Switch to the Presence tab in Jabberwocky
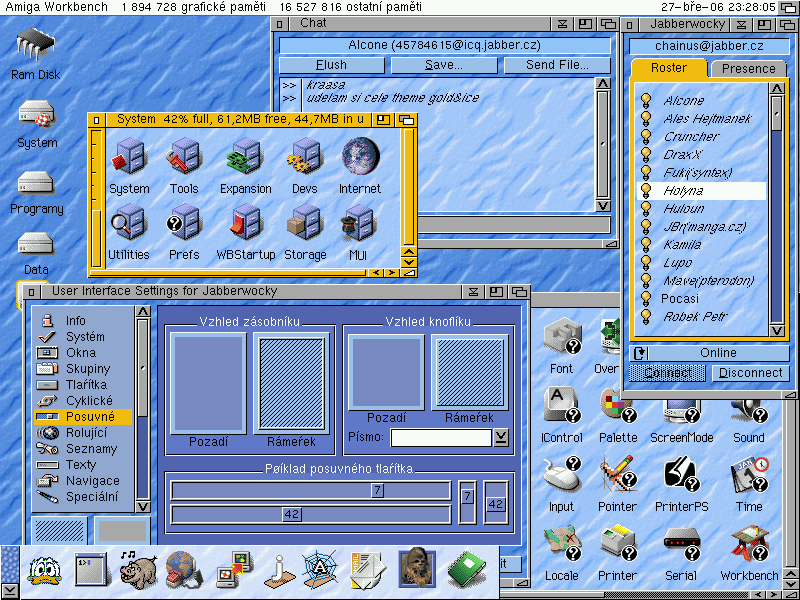This screenshot has width=800, height=600. pyautogui.click(x=748, y=69)
